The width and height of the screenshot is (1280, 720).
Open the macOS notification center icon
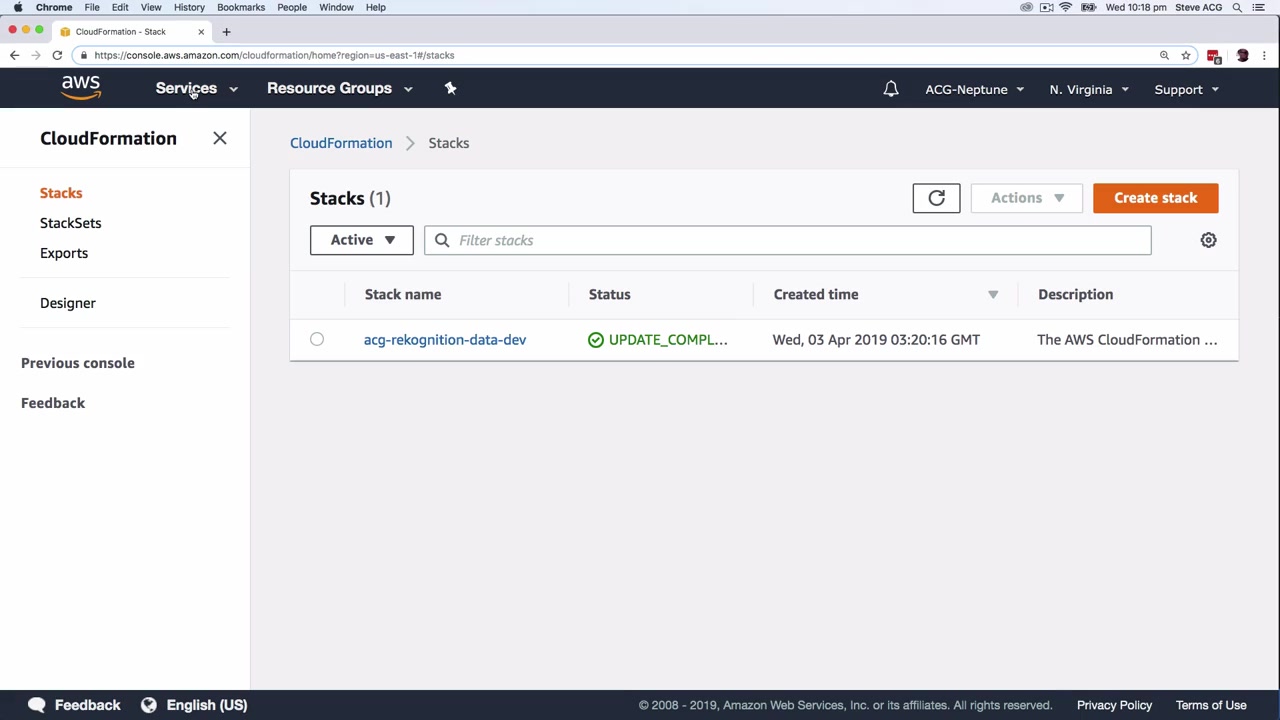pyautogui.click(x=1259, y=7)
